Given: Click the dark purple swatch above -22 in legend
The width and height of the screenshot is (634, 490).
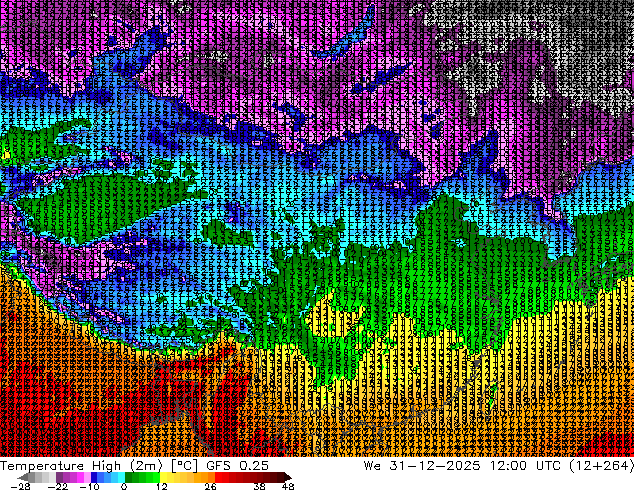Looking at the screenshot, I should [x=59, y=477].
